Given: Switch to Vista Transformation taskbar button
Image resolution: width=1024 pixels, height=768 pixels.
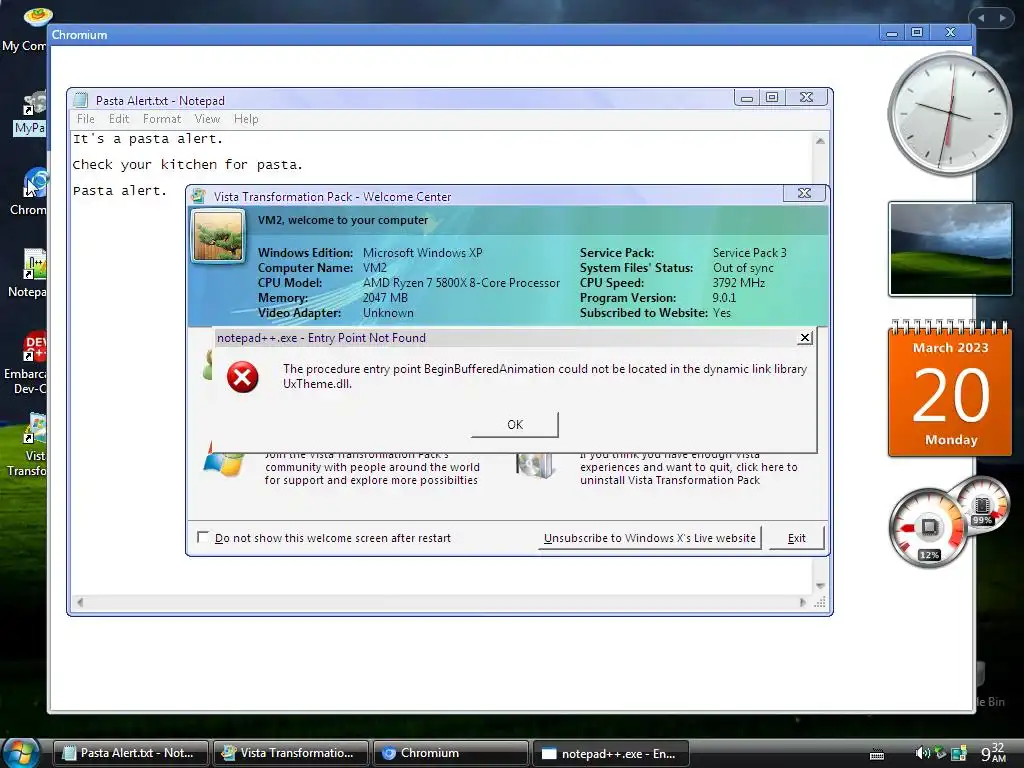Looking at the screenshot, I should 291,753.
